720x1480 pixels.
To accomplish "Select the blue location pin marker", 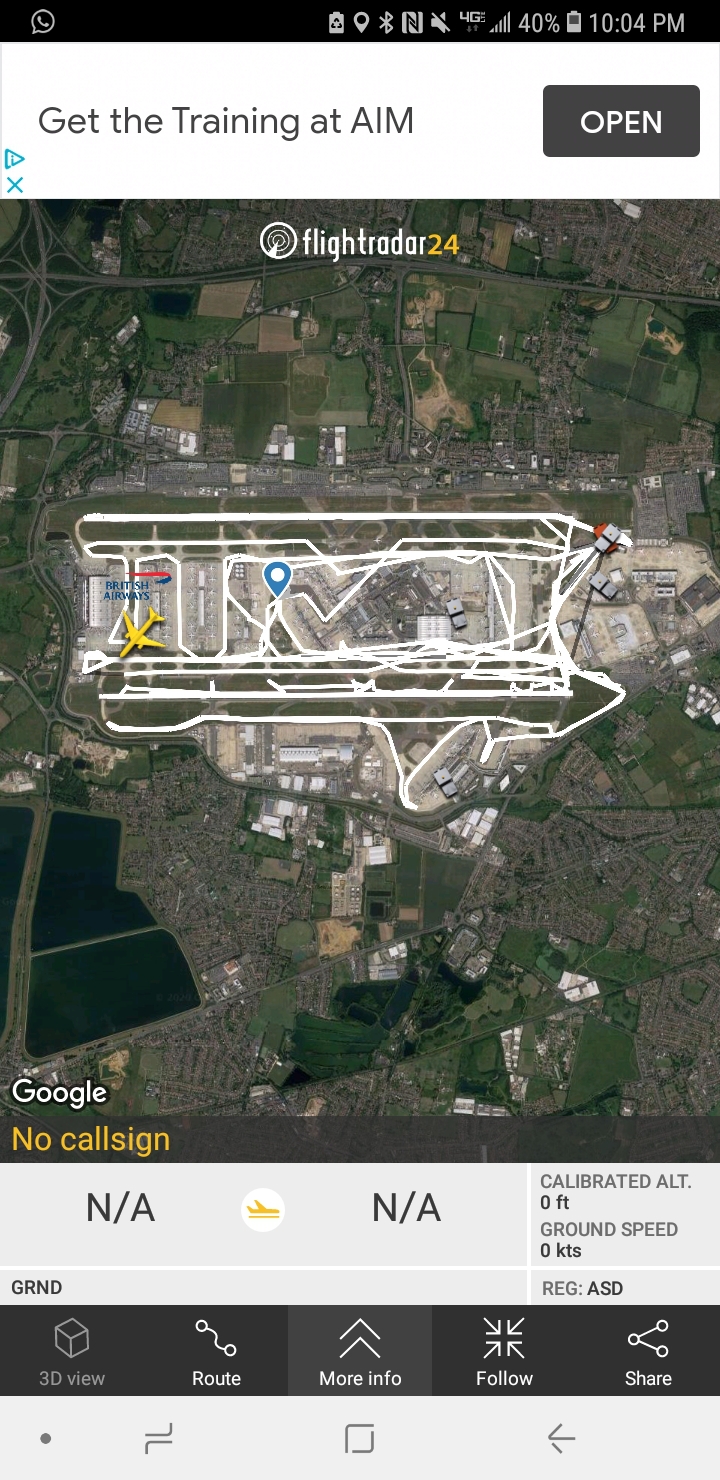I will pyautogui.click(x=277, y=579).
